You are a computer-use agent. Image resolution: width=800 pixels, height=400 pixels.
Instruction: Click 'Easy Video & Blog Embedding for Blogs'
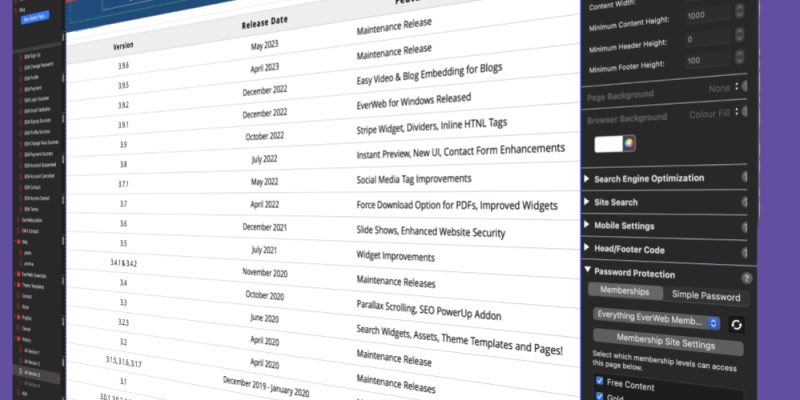pyautogui.click(x=429, y=74)
